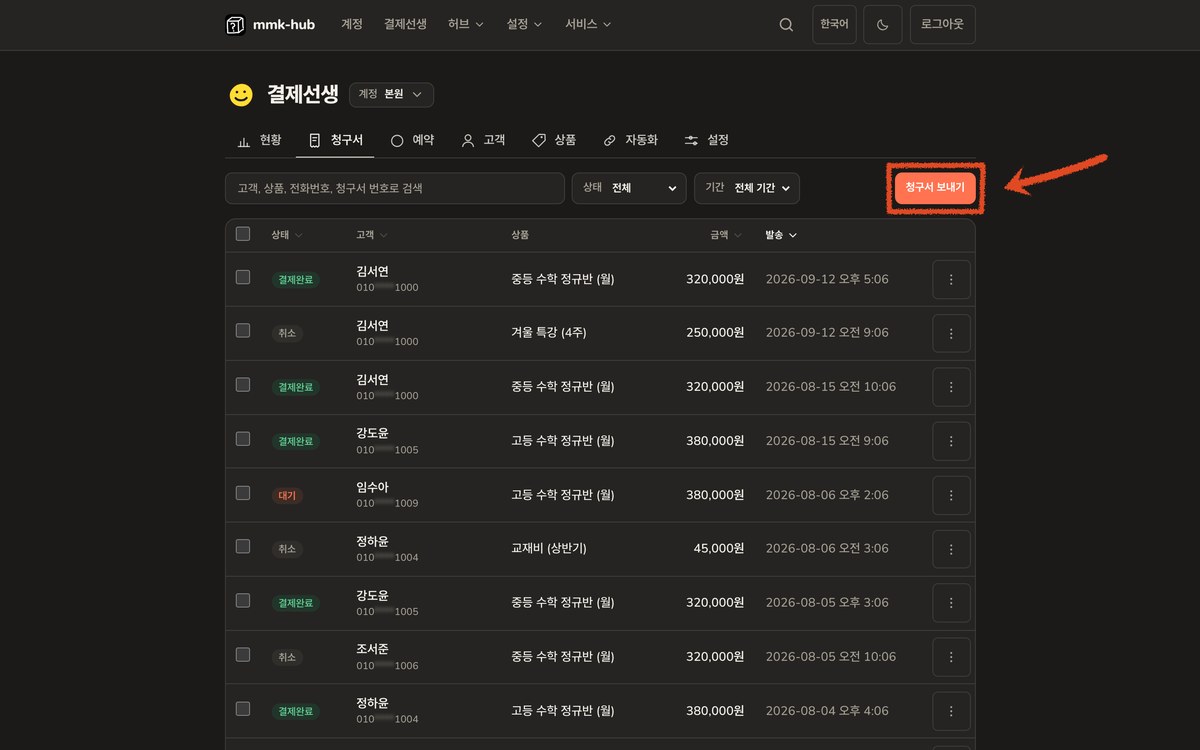The image size is (1200, 750).
Task: Open row menu for 교재비 (상반기) invoice
Action: coord(951,549)
